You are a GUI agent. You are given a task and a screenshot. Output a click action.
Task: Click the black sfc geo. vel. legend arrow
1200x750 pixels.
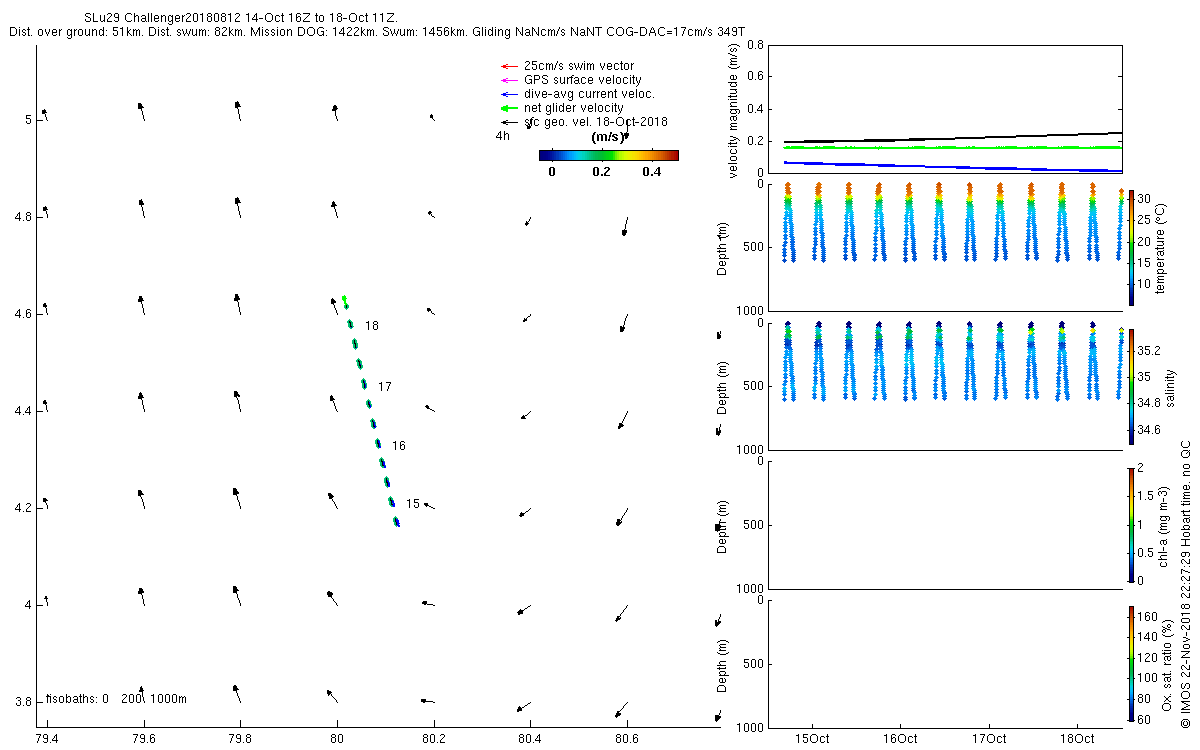tap(507, 122)
